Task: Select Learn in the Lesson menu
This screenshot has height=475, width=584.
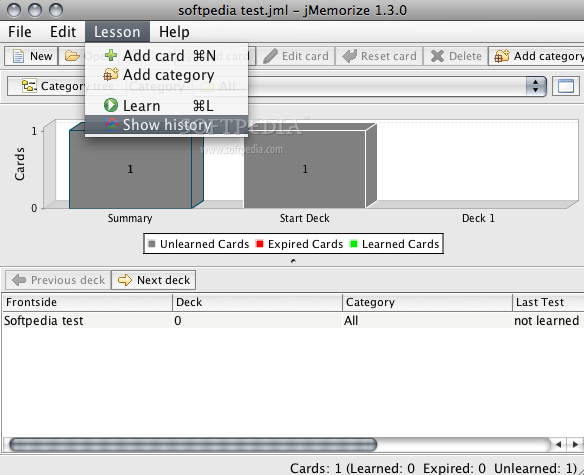Action: click(x=166, y=106)
